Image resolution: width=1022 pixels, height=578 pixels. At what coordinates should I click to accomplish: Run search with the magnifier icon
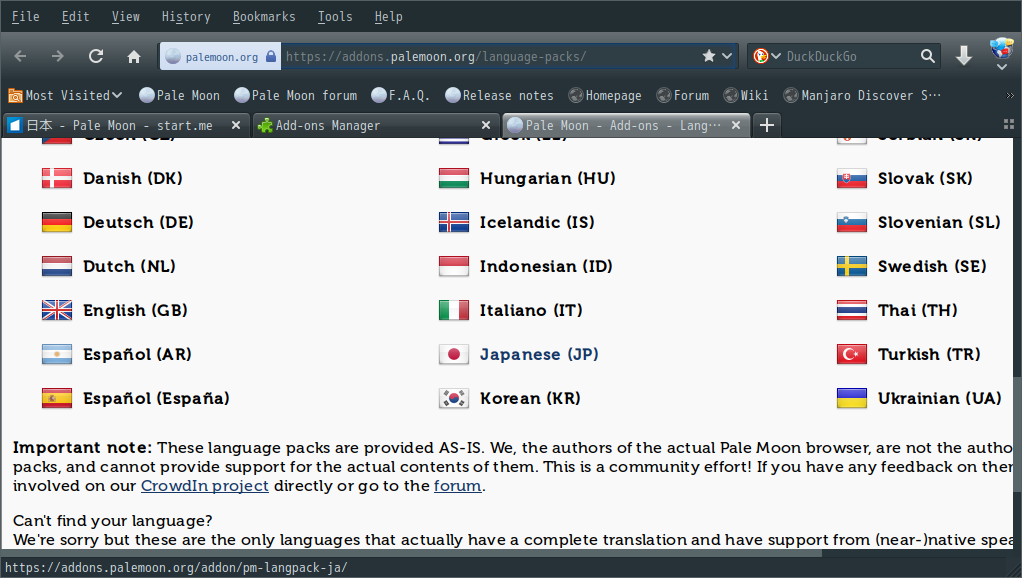pos(927,56)
